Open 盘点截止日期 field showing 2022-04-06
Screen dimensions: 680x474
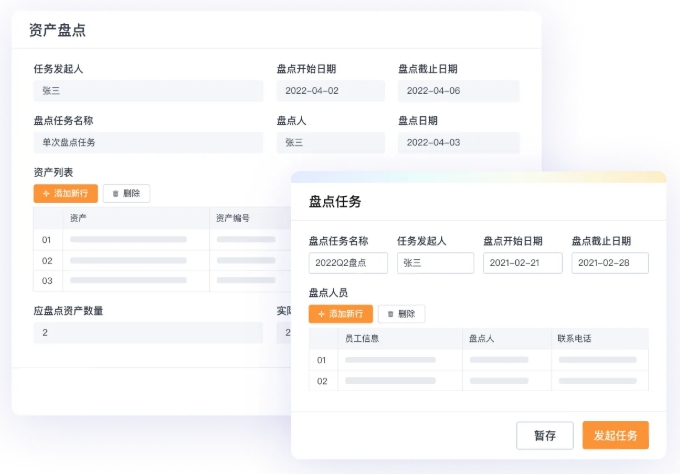pyautogui.click(x=458, y=91)
